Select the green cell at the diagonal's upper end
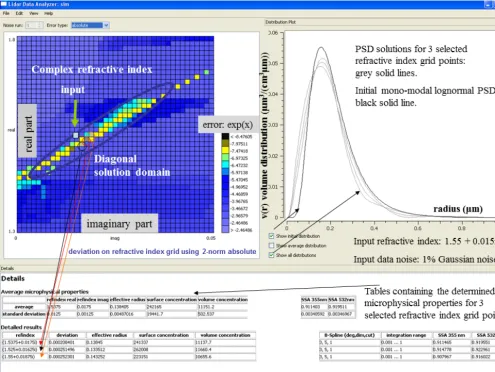This screenshot has width=495, height=372. click(207, 72)
